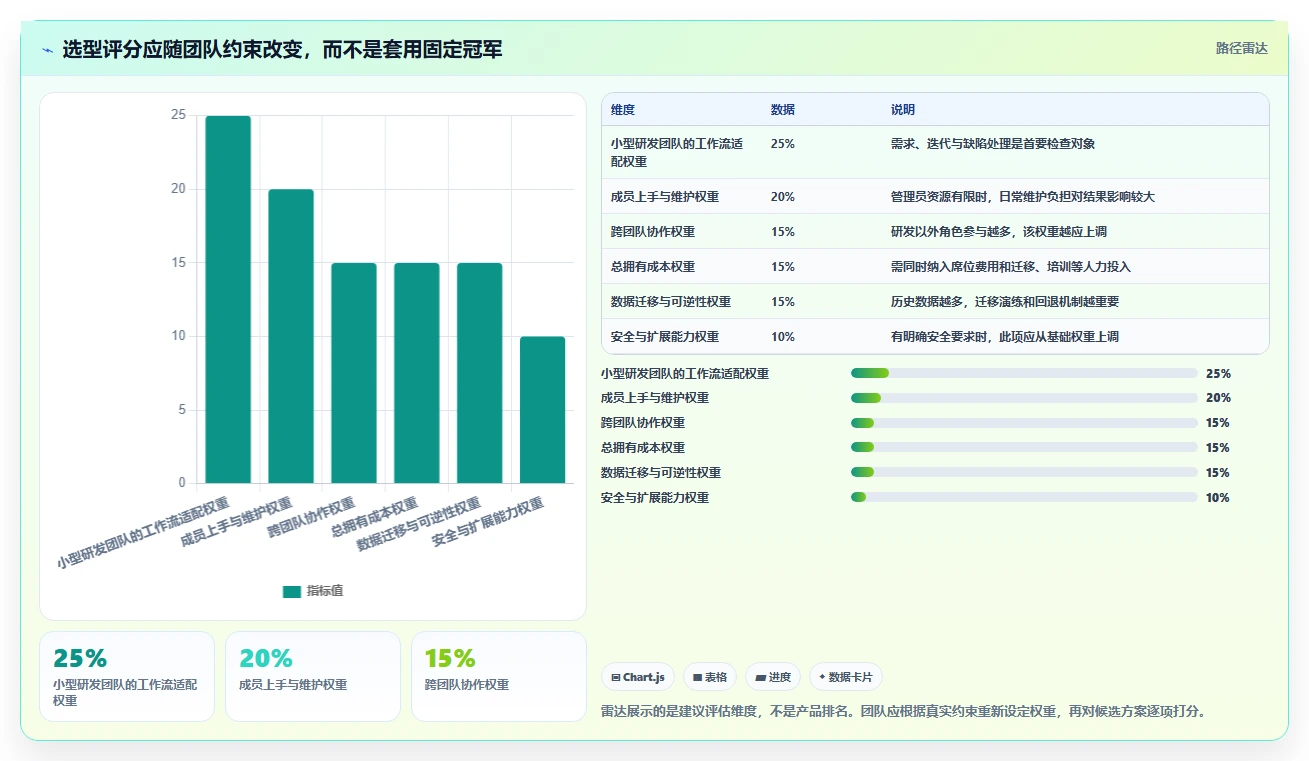Click the 表格 tag chip
Image resolution: width=1309 pixels, height=761 pixels.
pyautogui.click(x=710, y=677)
